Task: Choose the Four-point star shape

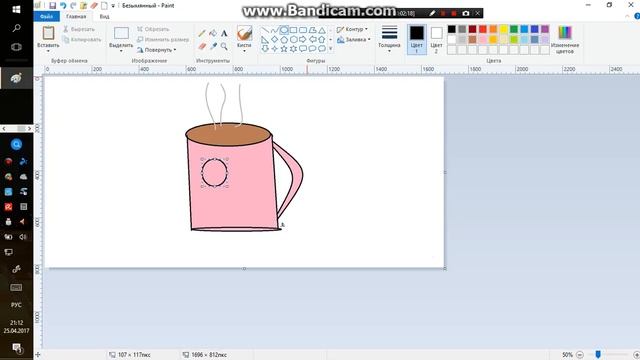Action: (x=274, y=49)
